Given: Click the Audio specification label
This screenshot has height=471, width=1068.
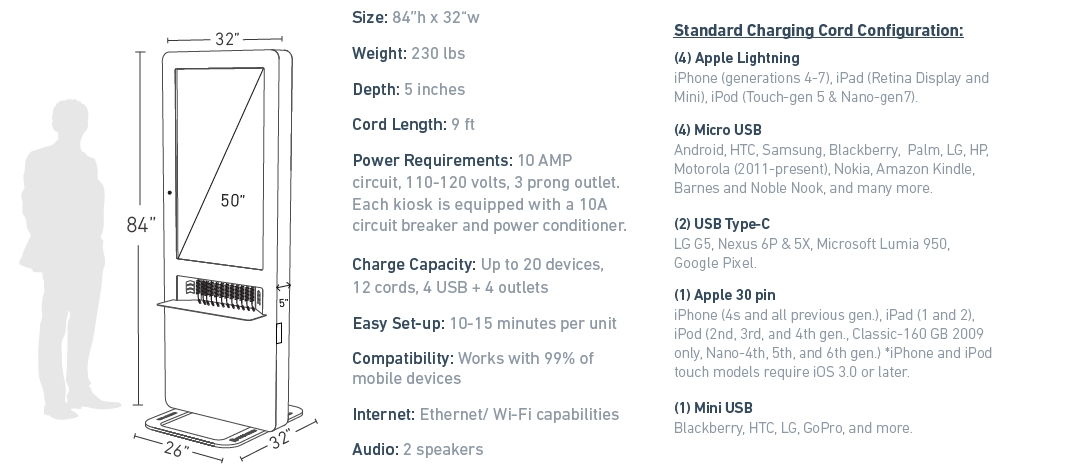Looking at the screenshot, I should point(375,450).
